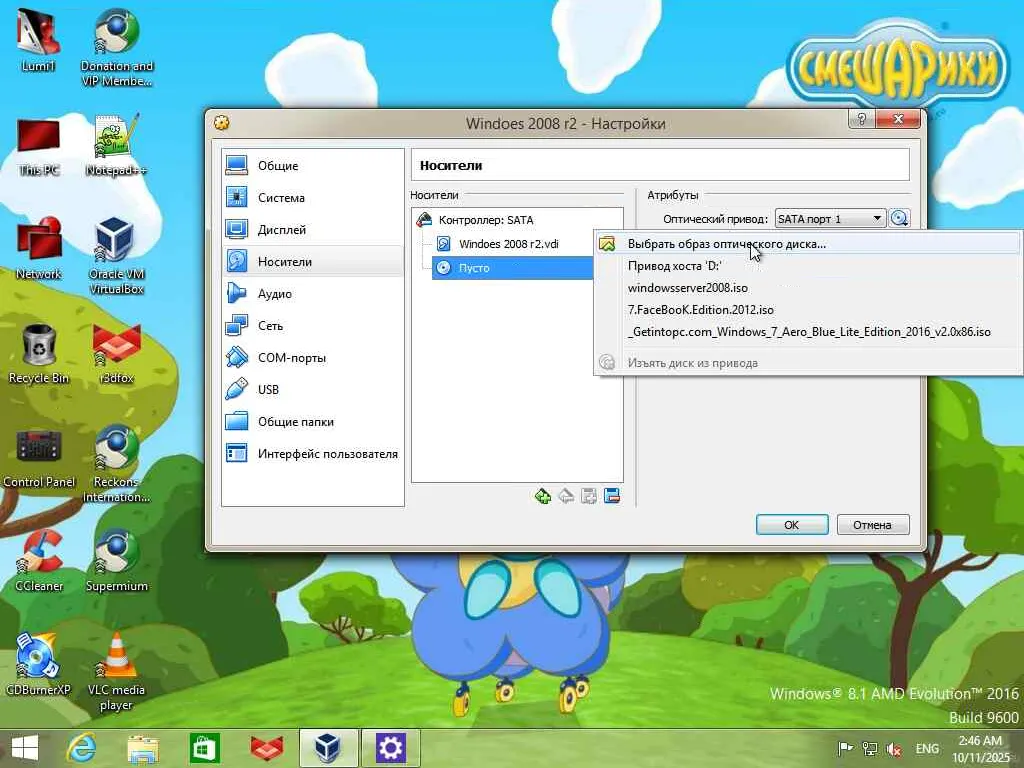Image resolution: width=1024 pixels, height=768 pixels.
Task: Select the Windows_7_Aero_Blue_Lite_Edition iso
Action: coord(808,332)
